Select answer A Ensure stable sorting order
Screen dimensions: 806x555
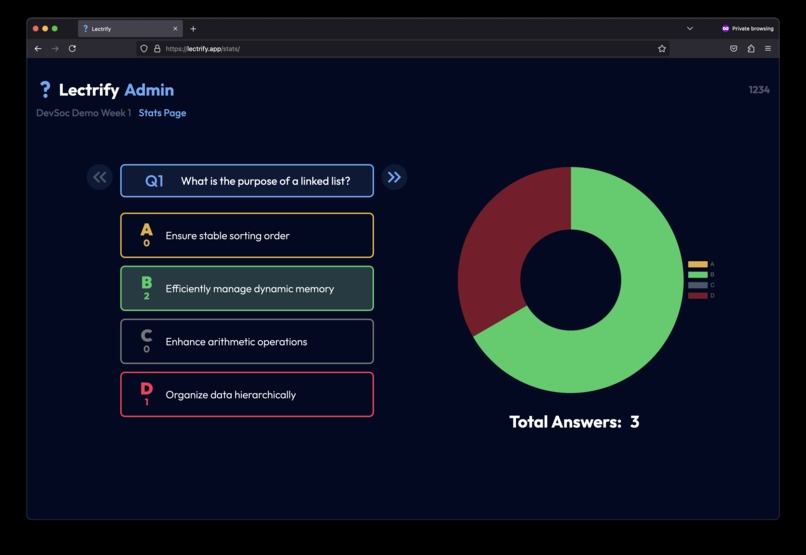click(x=247, y=235)
